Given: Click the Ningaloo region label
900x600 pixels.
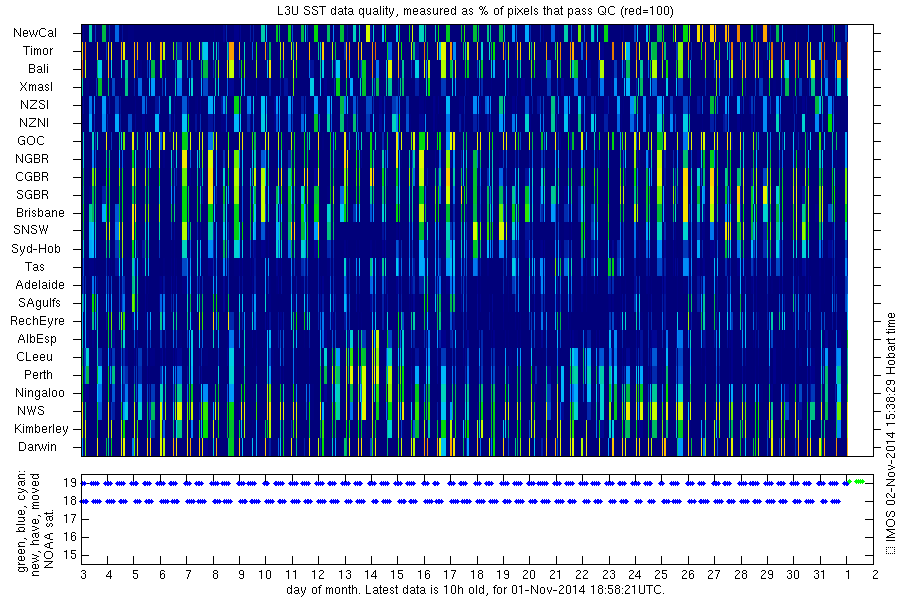Looking at the screenshot, I should (40, 393).
